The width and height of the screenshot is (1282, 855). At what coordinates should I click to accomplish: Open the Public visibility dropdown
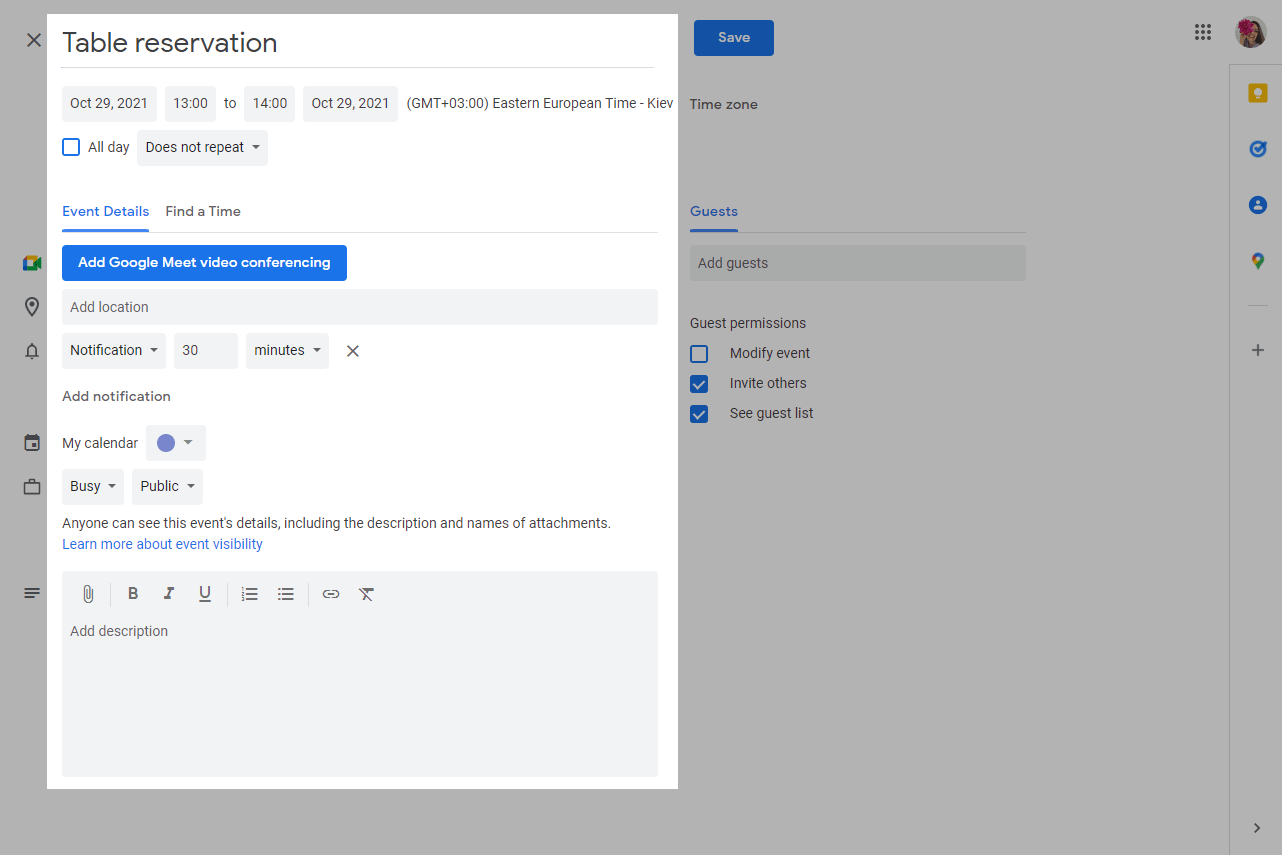(167, 487)
